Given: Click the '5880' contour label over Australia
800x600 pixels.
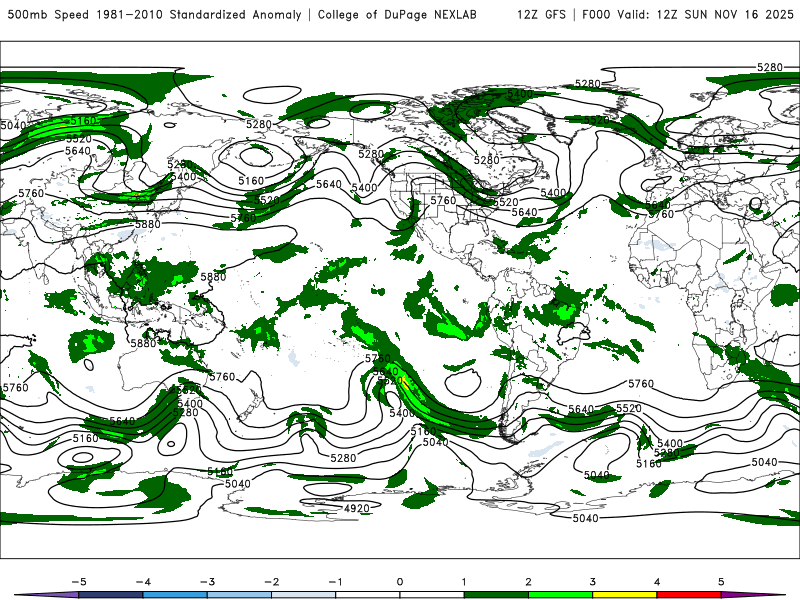Looking at the screenshot, I should point(143,343).
